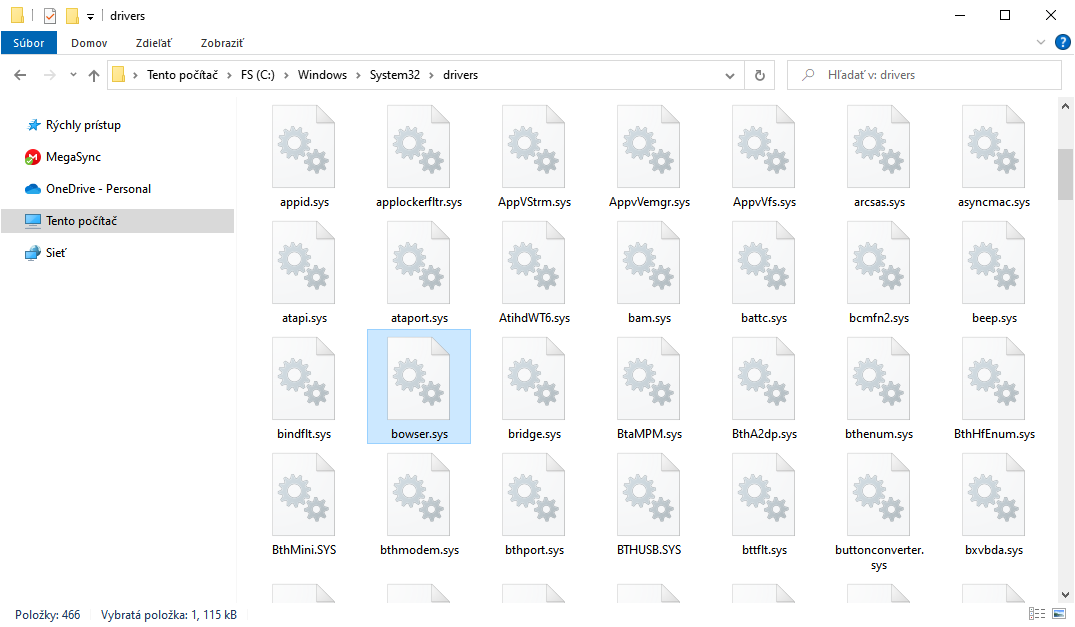Select the appid.sys driver file
The height and width of the screenshot is (627, 1075).
click(305, 157)
